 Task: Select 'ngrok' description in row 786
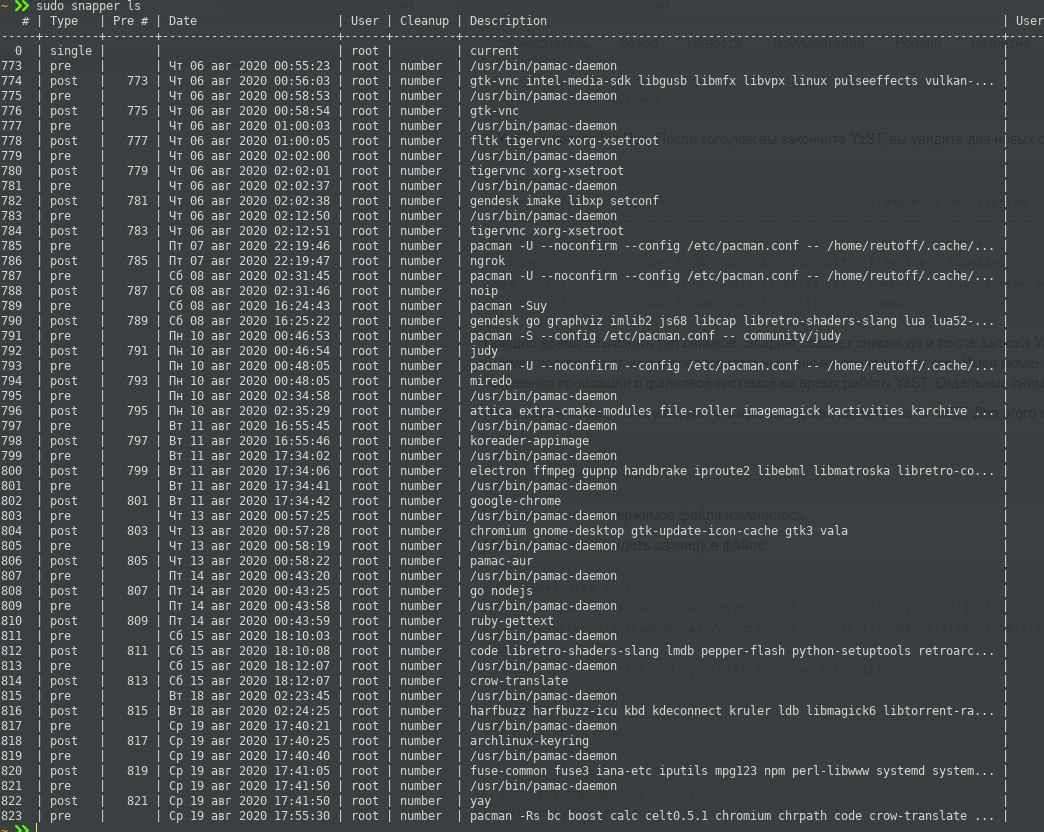coord(487,261)
